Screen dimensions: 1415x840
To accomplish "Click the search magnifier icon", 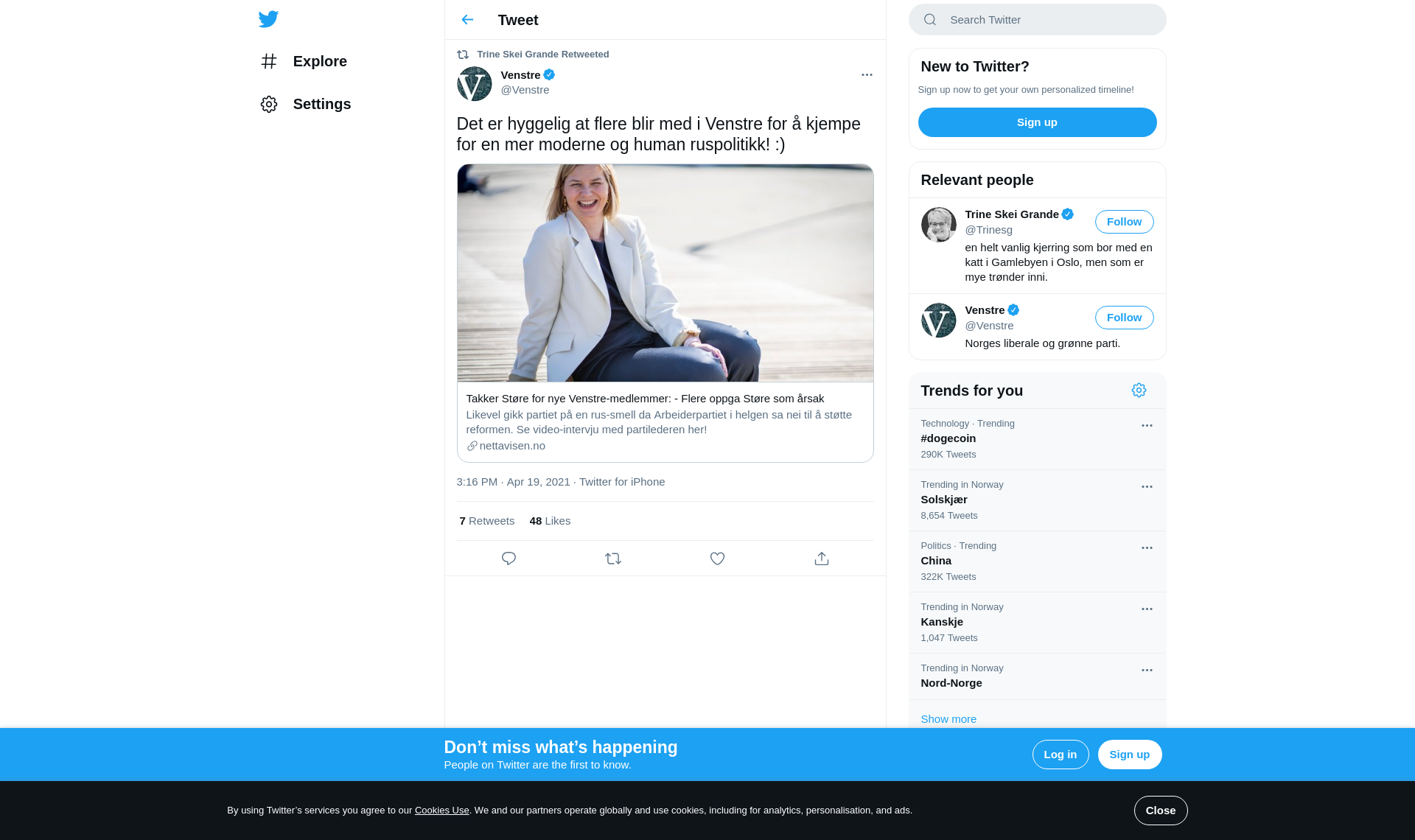I will coord(930,20).
